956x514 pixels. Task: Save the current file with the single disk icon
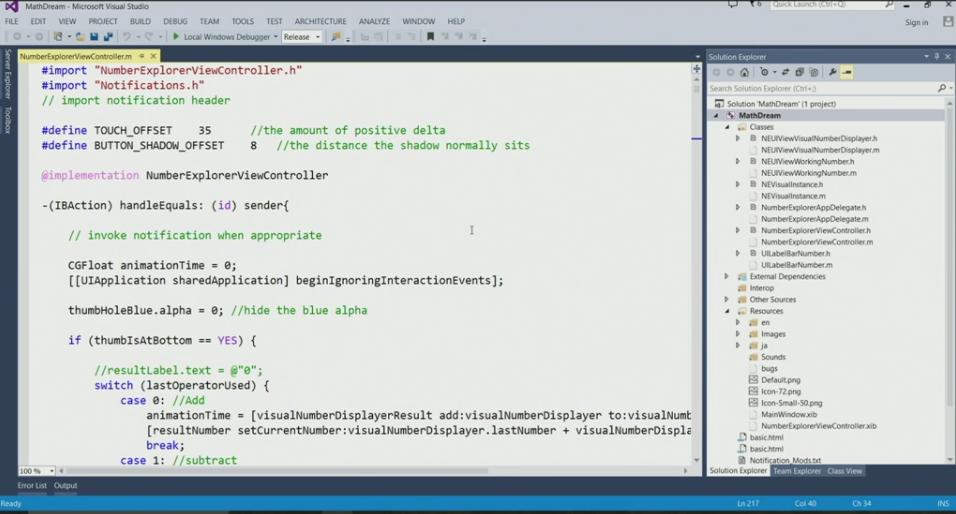[94, 37]
